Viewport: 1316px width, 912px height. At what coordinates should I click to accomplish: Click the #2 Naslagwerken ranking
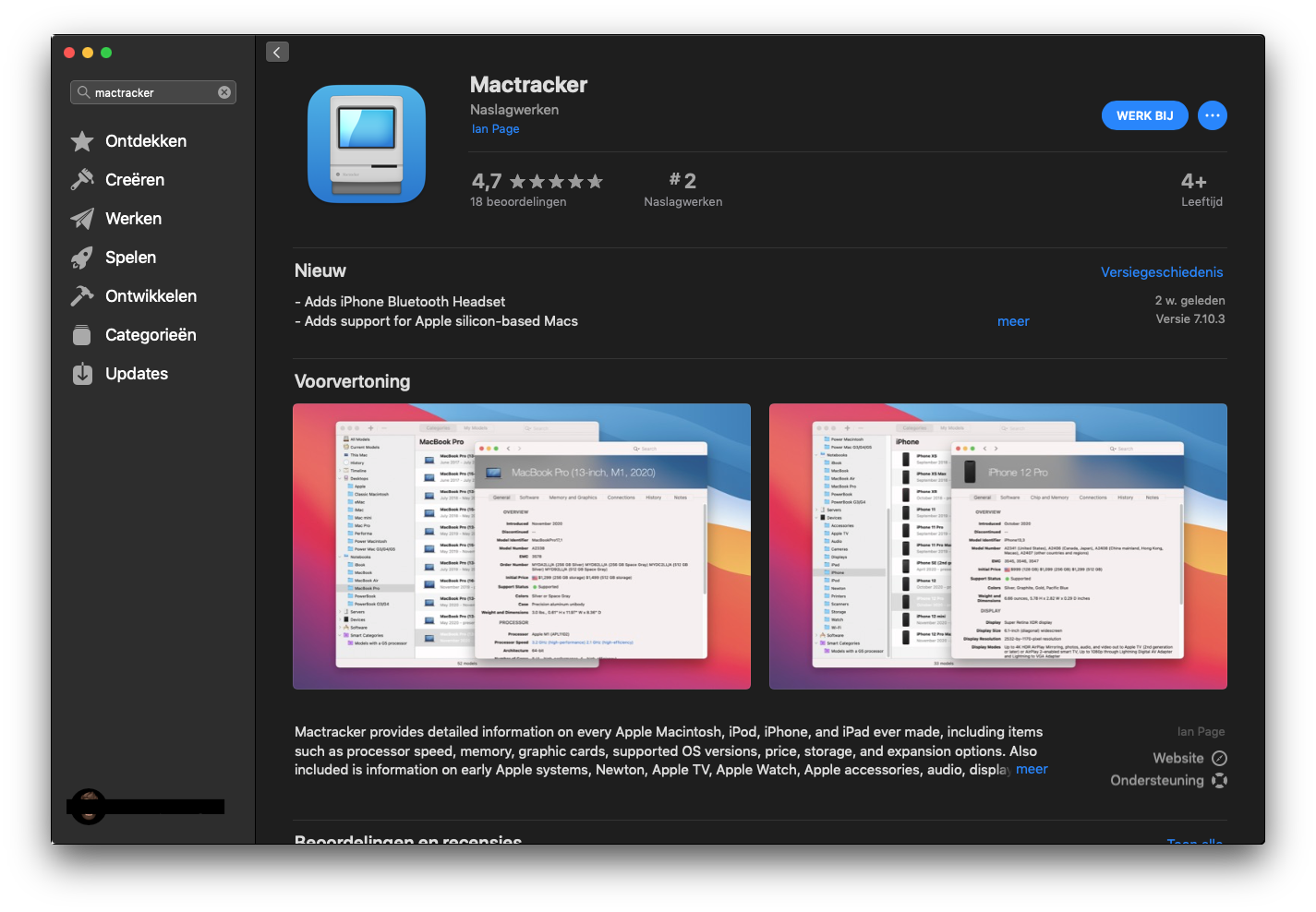(683, 189)
